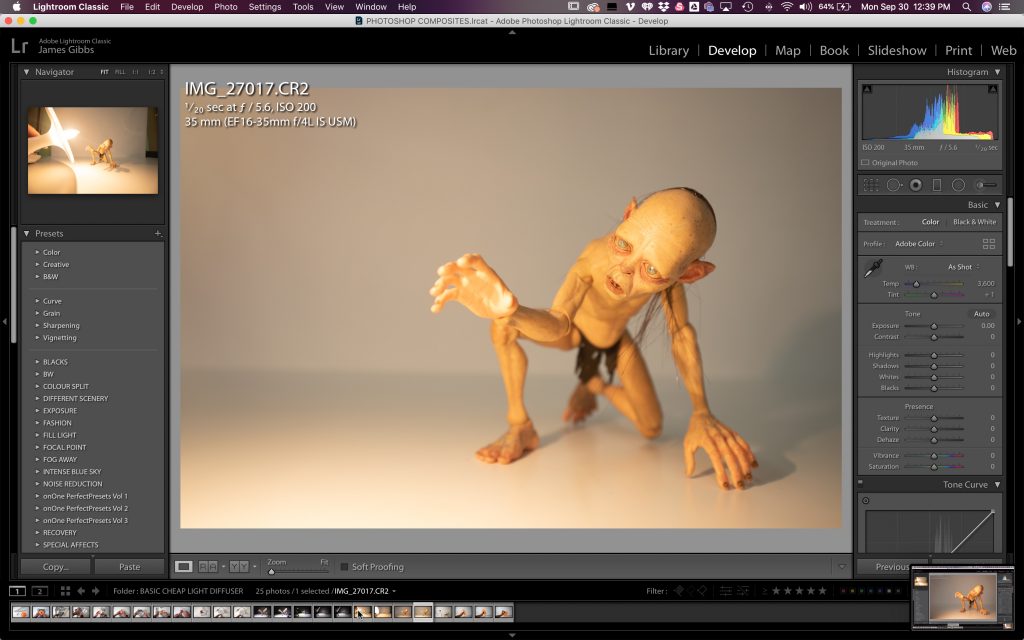The image size is (1024, 640).
Task: Toggle the Tone Curve panel switch
Action: tap(860, 484)
